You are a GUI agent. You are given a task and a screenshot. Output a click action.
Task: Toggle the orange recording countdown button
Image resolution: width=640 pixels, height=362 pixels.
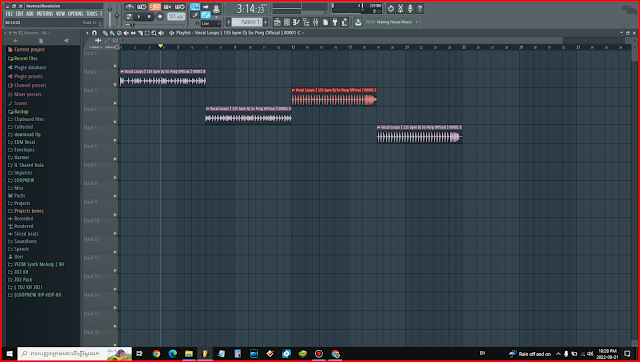(155, 7)
